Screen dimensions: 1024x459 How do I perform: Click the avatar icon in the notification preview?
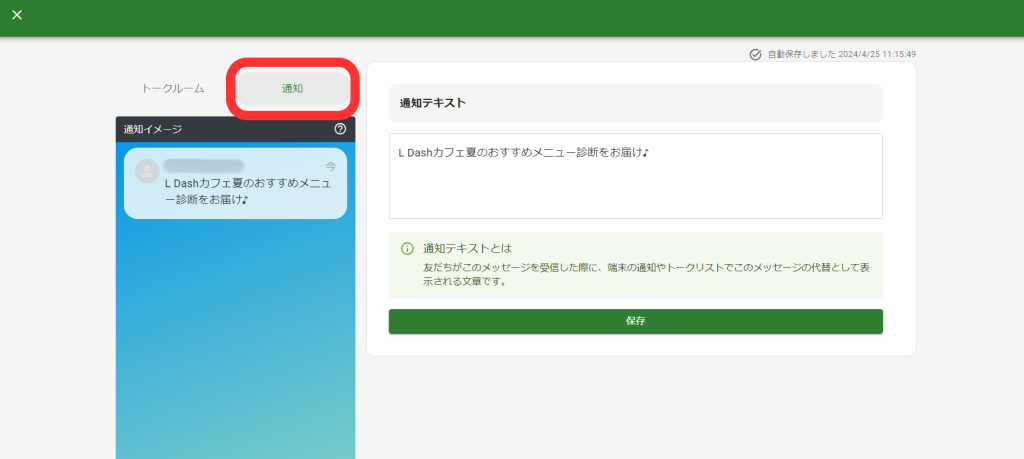point(147,171)
